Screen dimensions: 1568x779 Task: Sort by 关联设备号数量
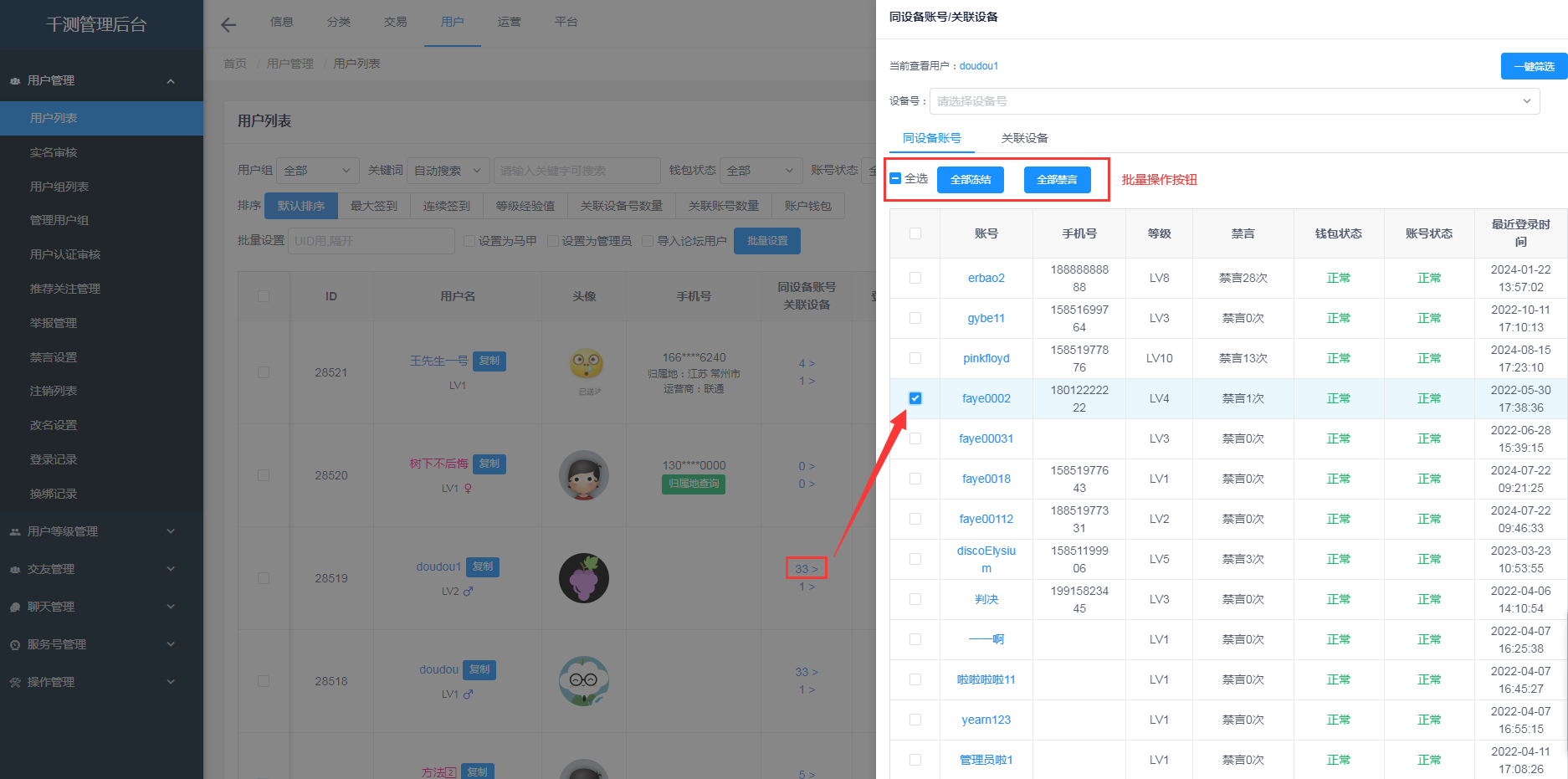point(622,206)
